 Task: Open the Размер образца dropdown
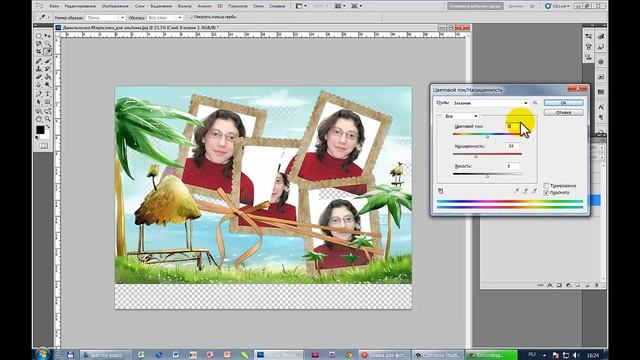pyautogui.click(x=106, y=18)
